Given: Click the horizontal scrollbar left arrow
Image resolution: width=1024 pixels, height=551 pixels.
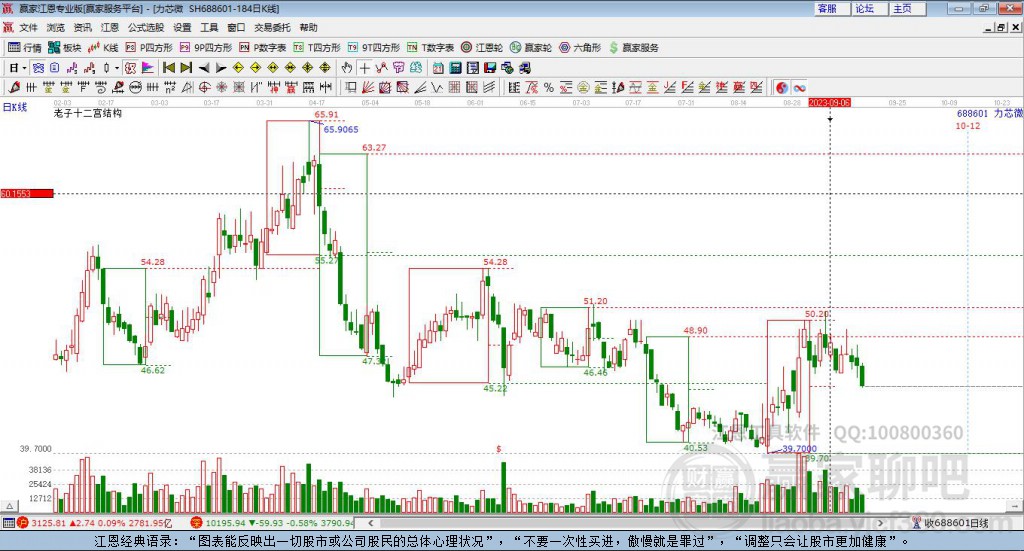Looking at the screenshot, I should (x=370, y=523).
